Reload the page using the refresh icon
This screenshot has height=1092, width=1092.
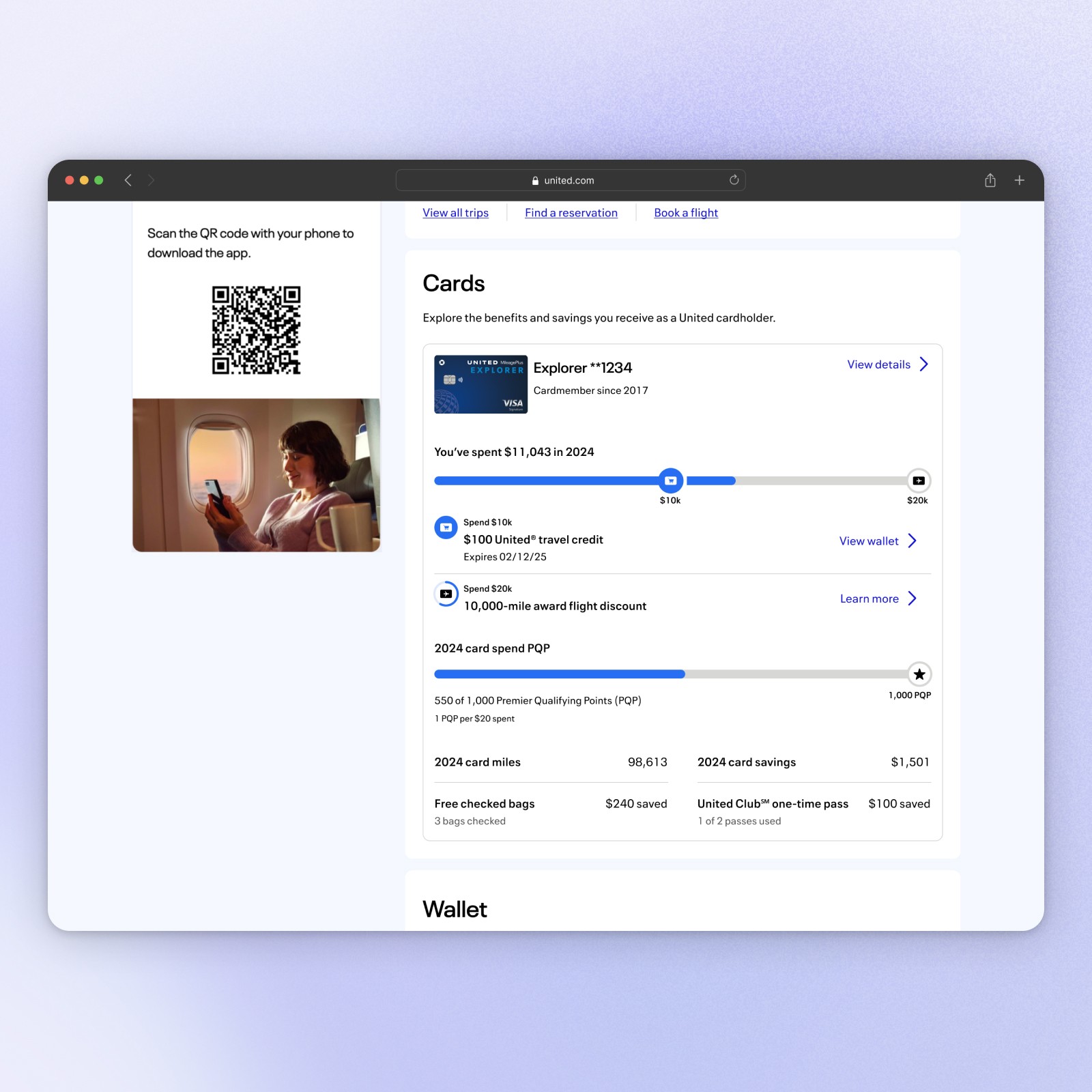734,180
